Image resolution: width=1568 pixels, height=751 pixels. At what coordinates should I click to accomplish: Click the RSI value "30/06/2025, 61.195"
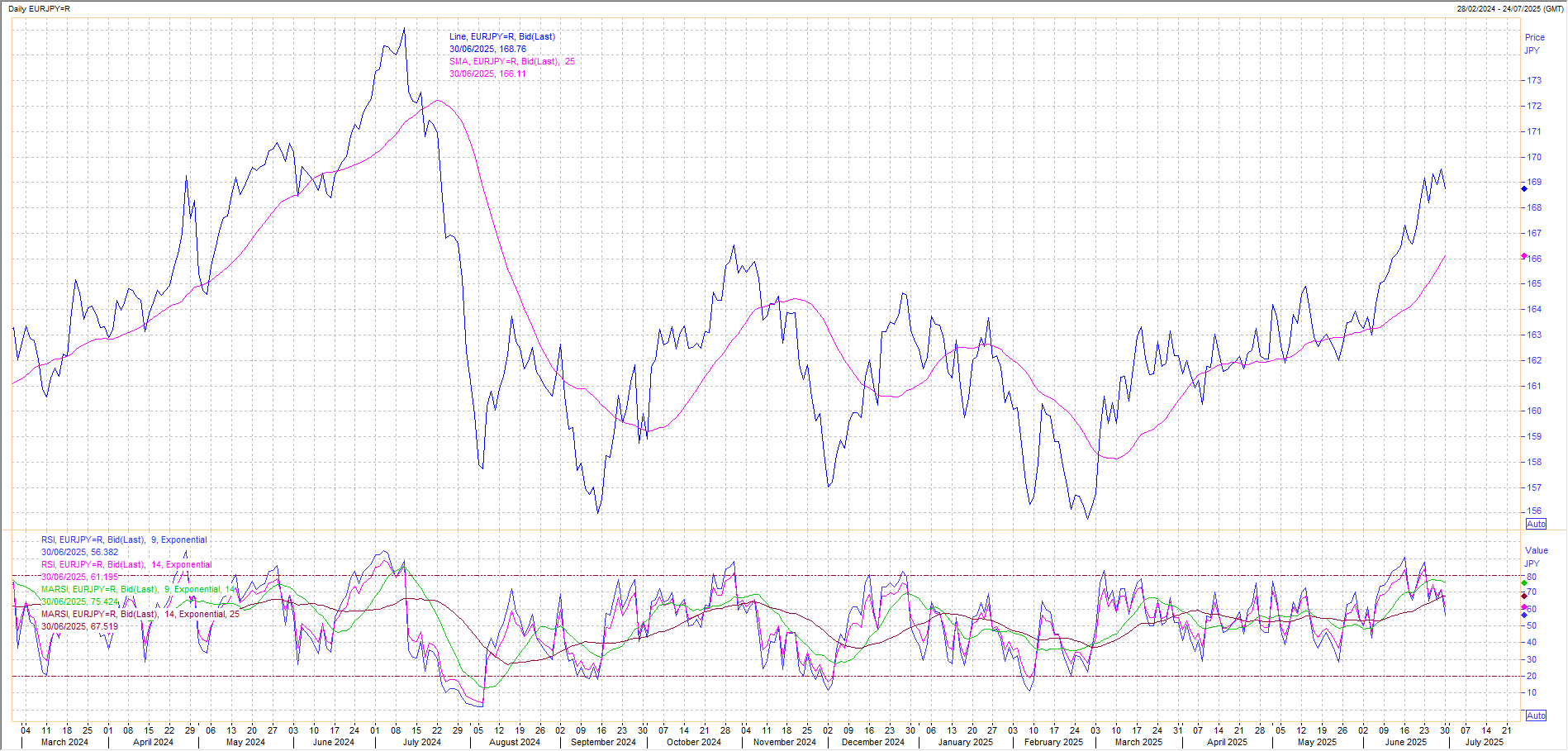(79, 577)
